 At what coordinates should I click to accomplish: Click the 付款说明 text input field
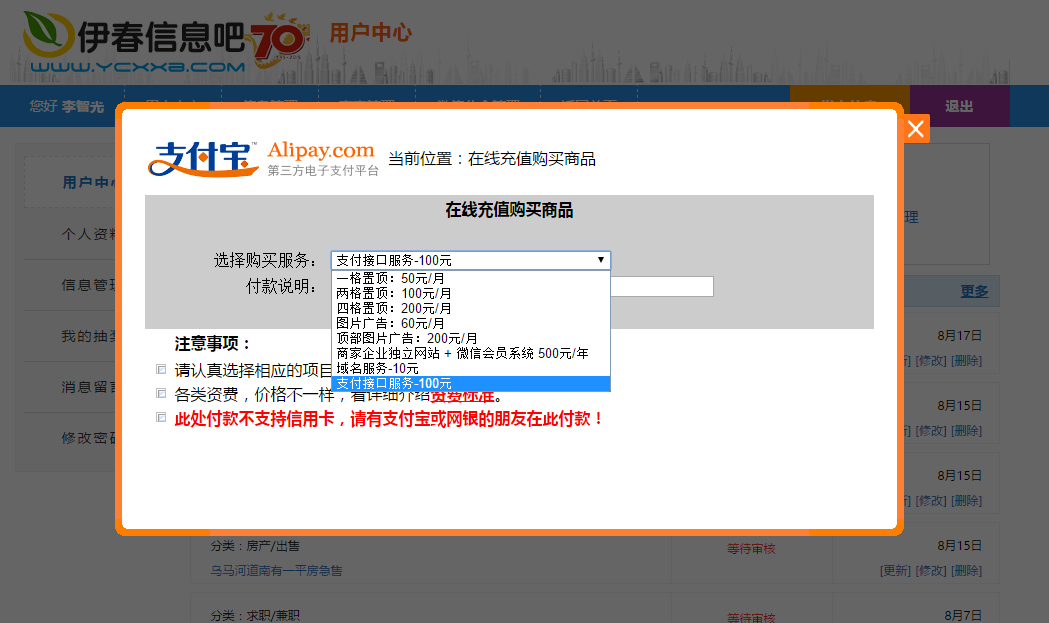661,287
